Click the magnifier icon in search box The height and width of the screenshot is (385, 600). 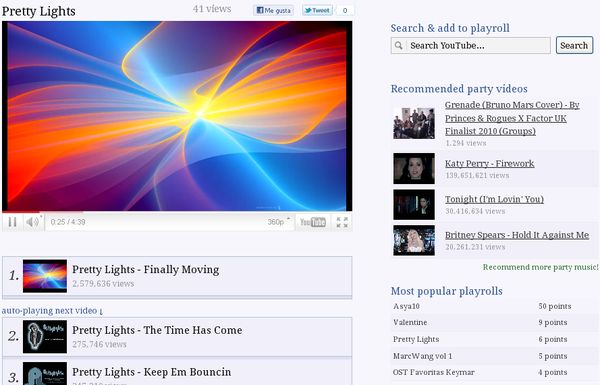click(x=398, y=46)
